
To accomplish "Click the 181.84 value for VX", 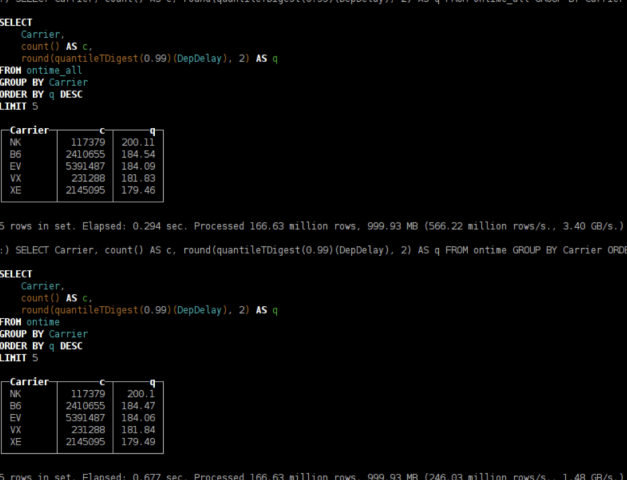I will [x=138, y=430].
